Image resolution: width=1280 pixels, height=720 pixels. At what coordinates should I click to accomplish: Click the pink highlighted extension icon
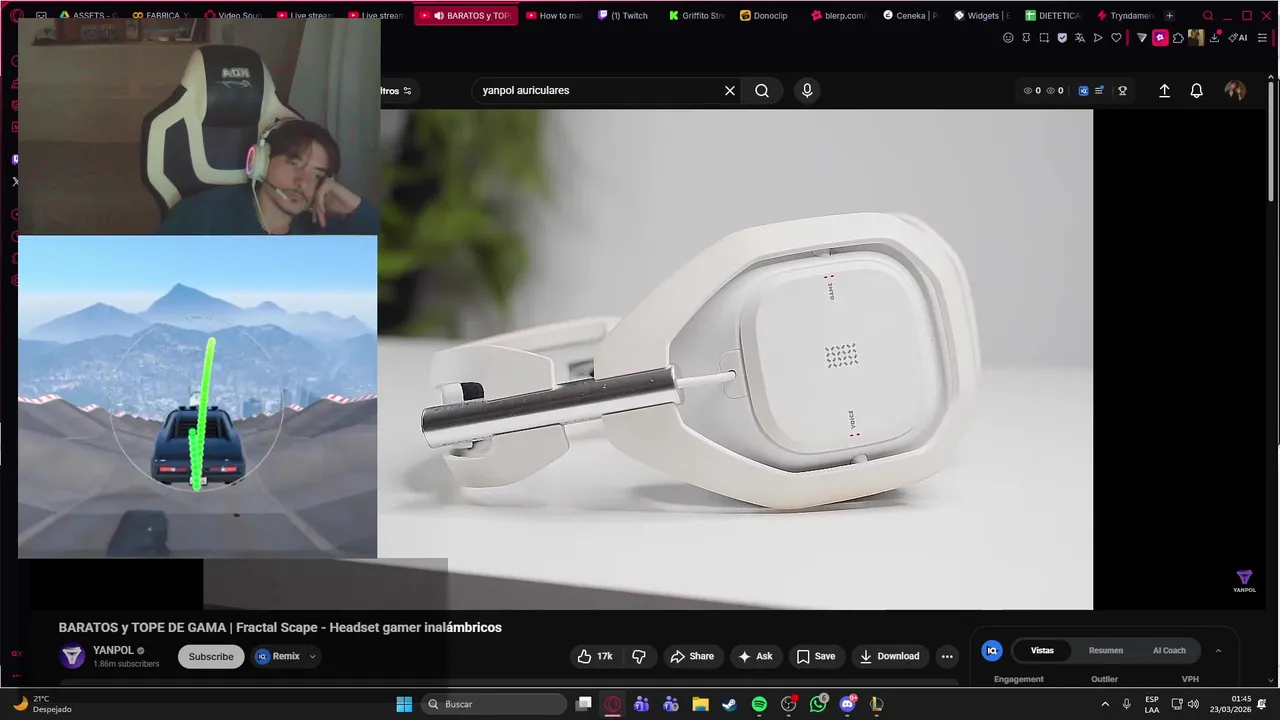(x=1160, y=38)
